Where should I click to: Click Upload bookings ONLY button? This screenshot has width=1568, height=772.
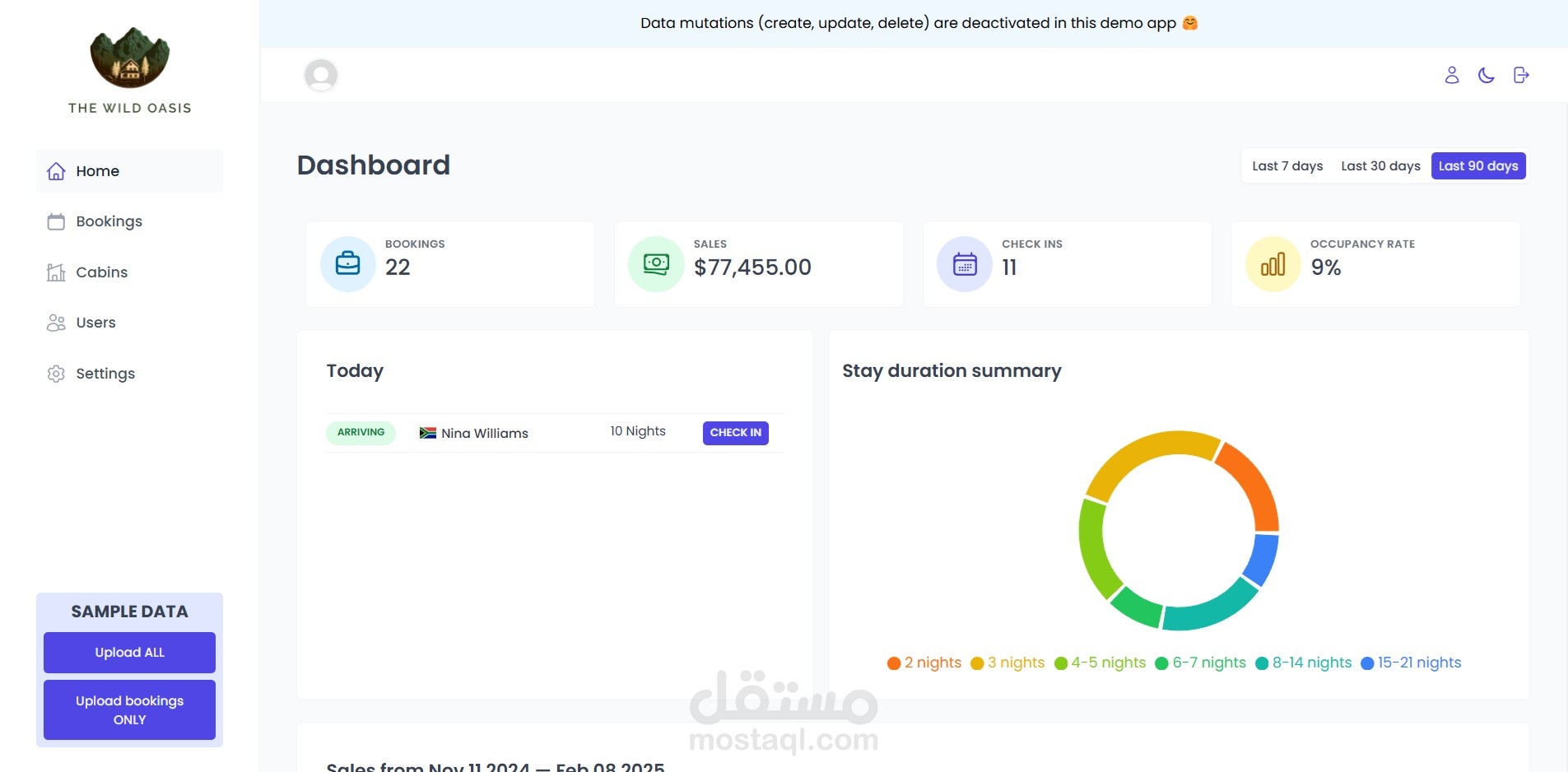pos(129,709)
